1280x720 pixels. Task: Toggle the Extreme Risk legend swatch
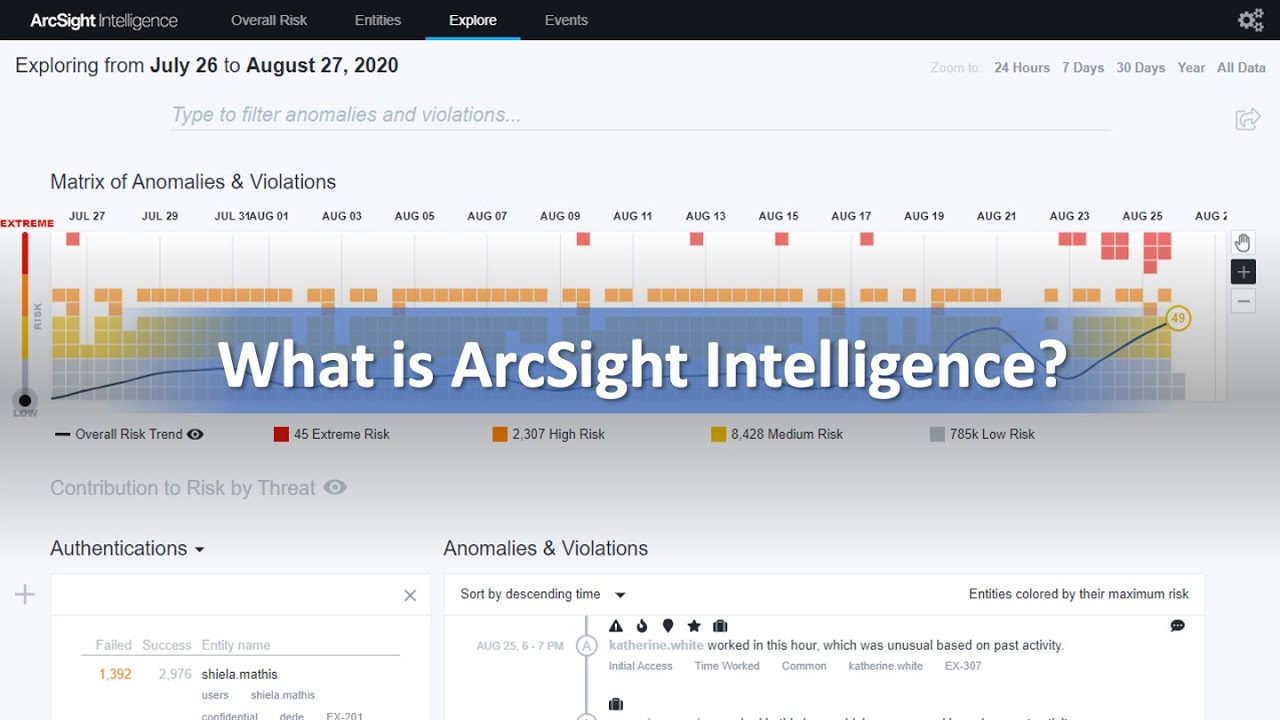pos(281,434)
